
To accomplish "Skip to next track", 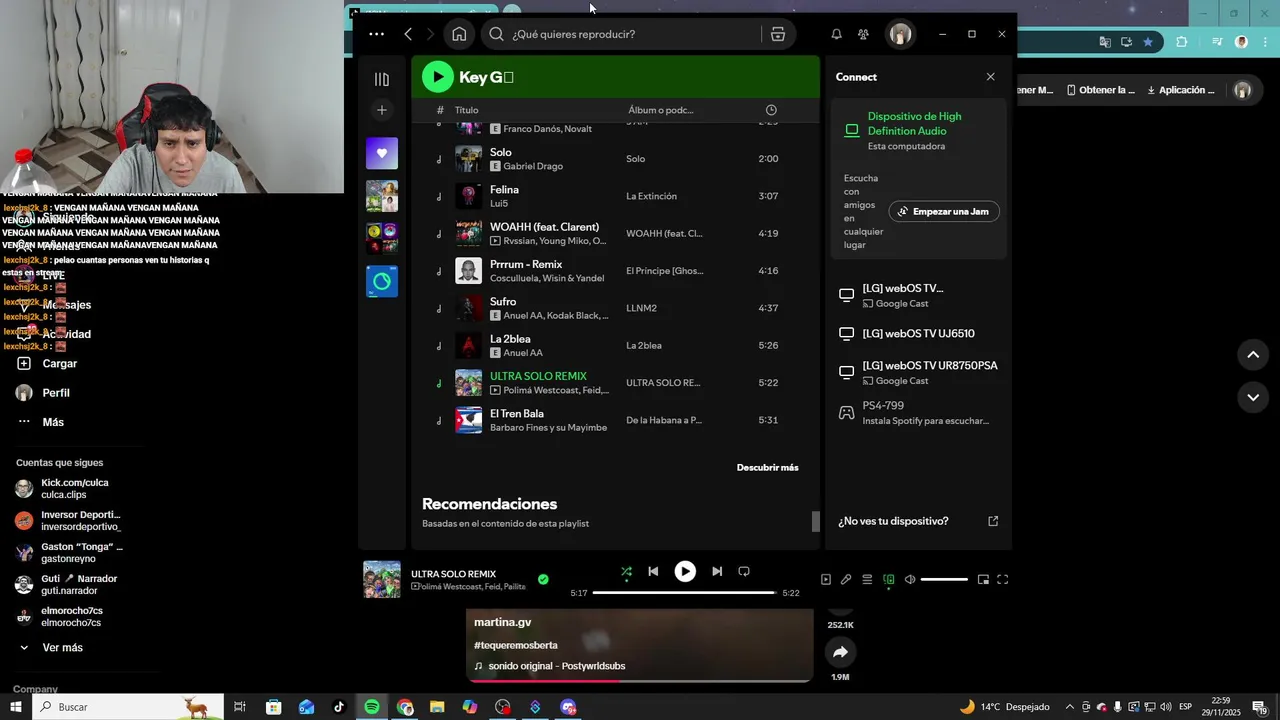I will coord(717,572).
